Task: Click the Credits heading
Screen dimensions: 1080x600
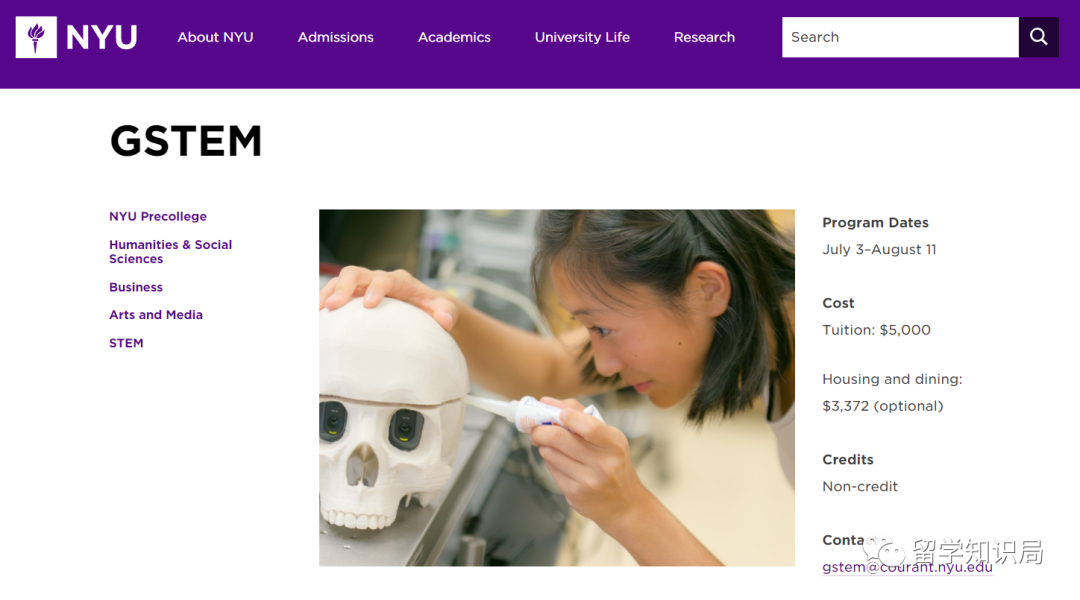Action: tap(848, 459)
